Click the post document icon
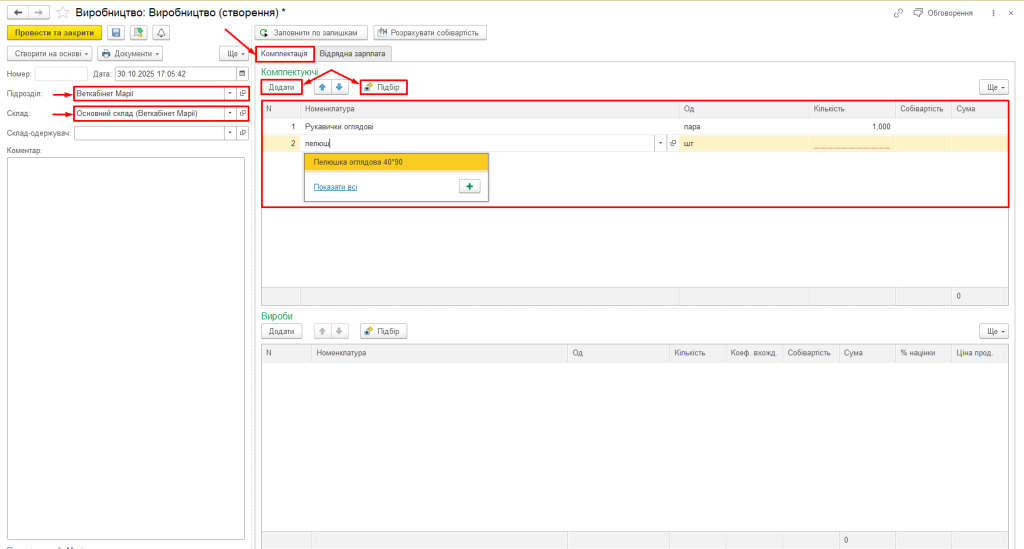Image resolution: width=1024 pixels, height=549 pixels. (x=139, y=32)
